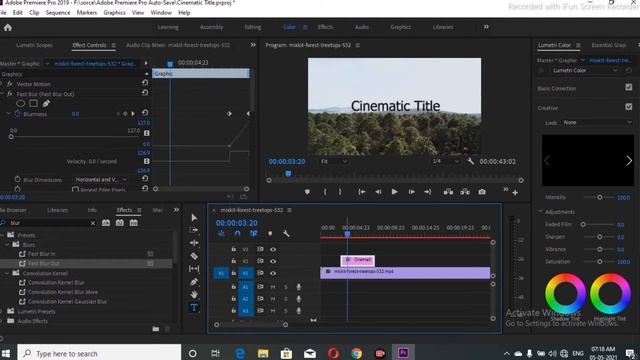
Task: Open the button editor plus icon
Action: [515, 193]
